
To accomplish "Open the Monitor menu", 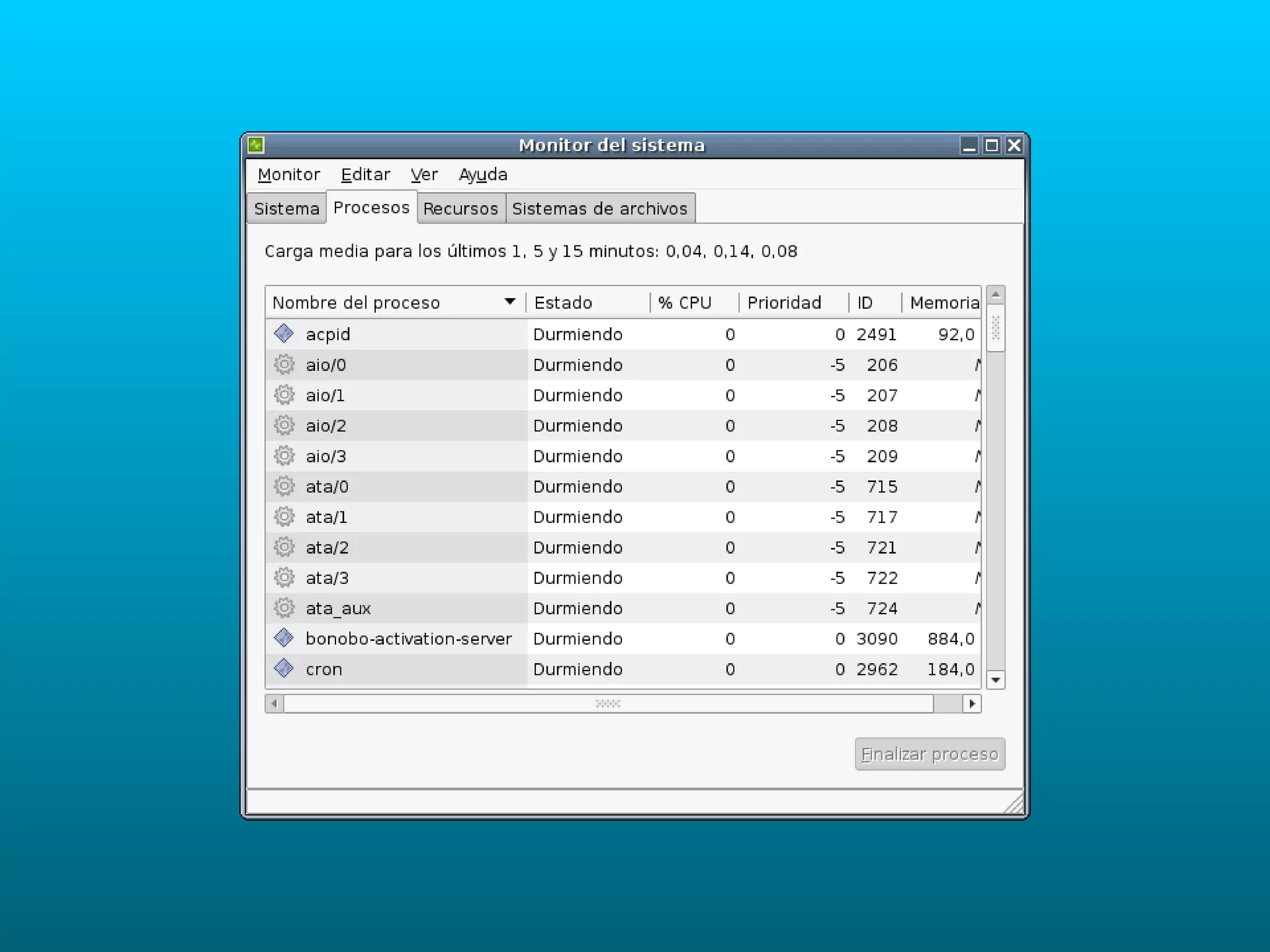I will [289, 175].
